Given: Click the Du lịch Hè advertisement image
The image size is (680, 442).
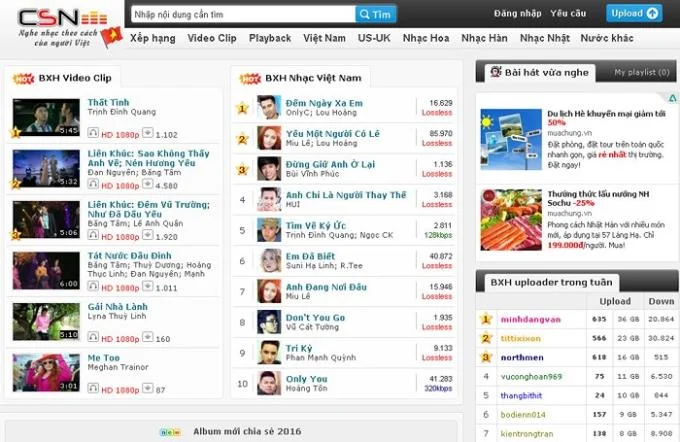Looking at the screenshot, I should pos(511,139).
